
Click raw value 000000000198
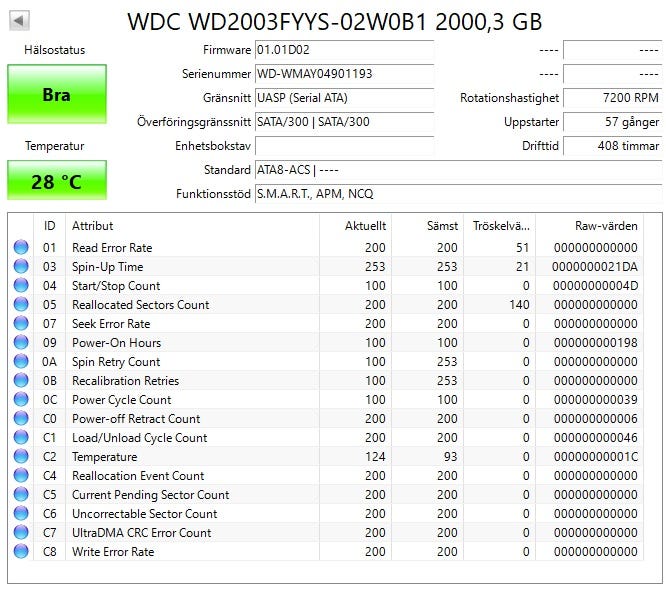[x=595, y=343]
